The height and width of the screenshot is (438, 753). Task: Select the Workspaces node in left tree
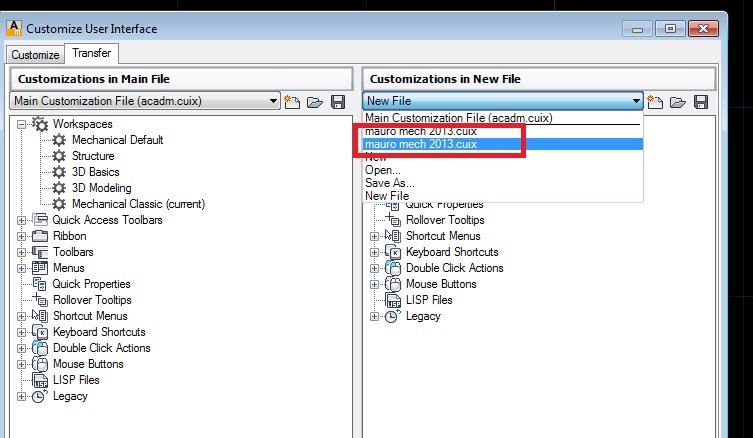[82, 124]
